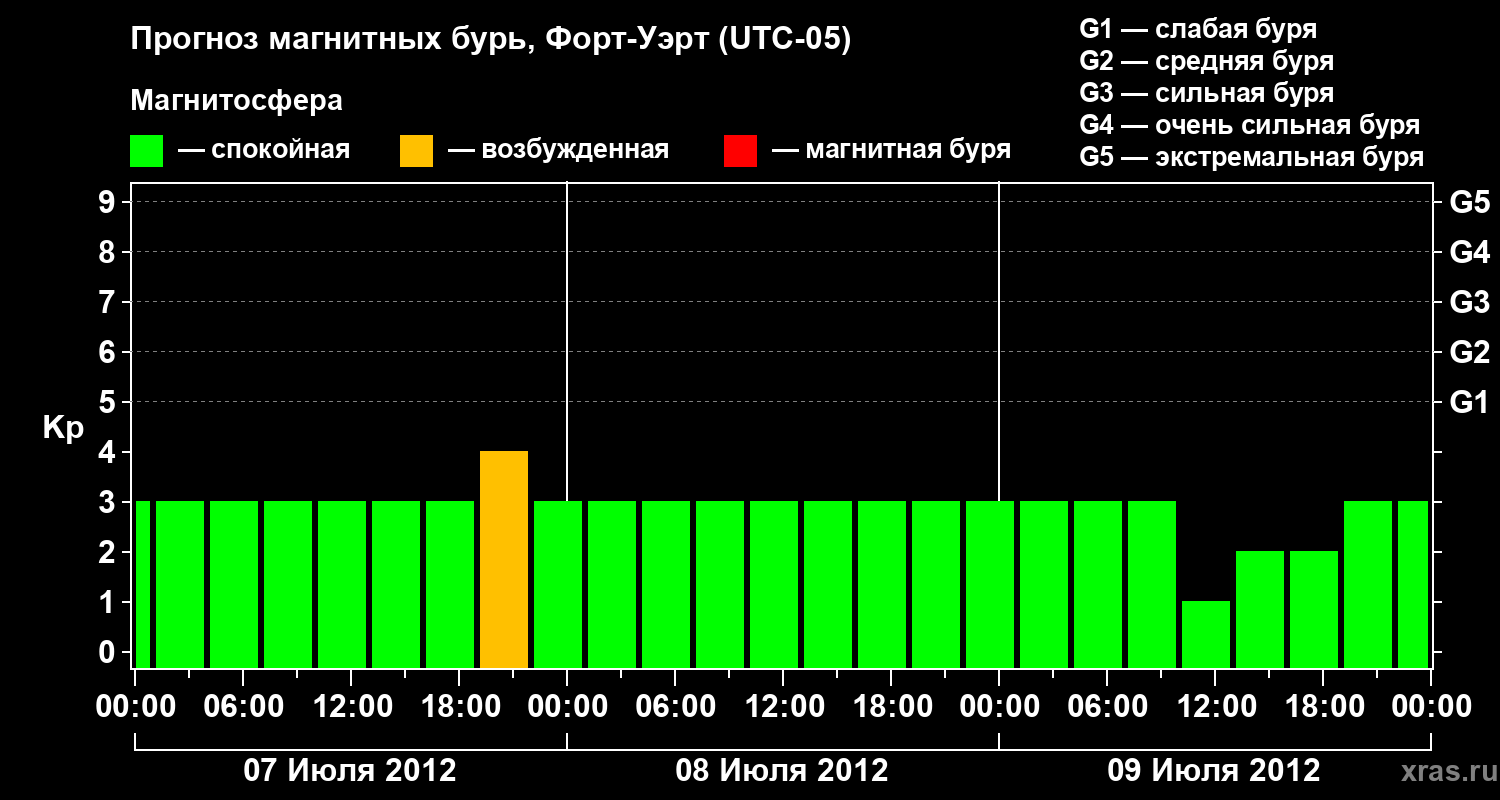
Task: Click the red 'магнитная буря' legend swatch
Action: (x=740, y=151)
